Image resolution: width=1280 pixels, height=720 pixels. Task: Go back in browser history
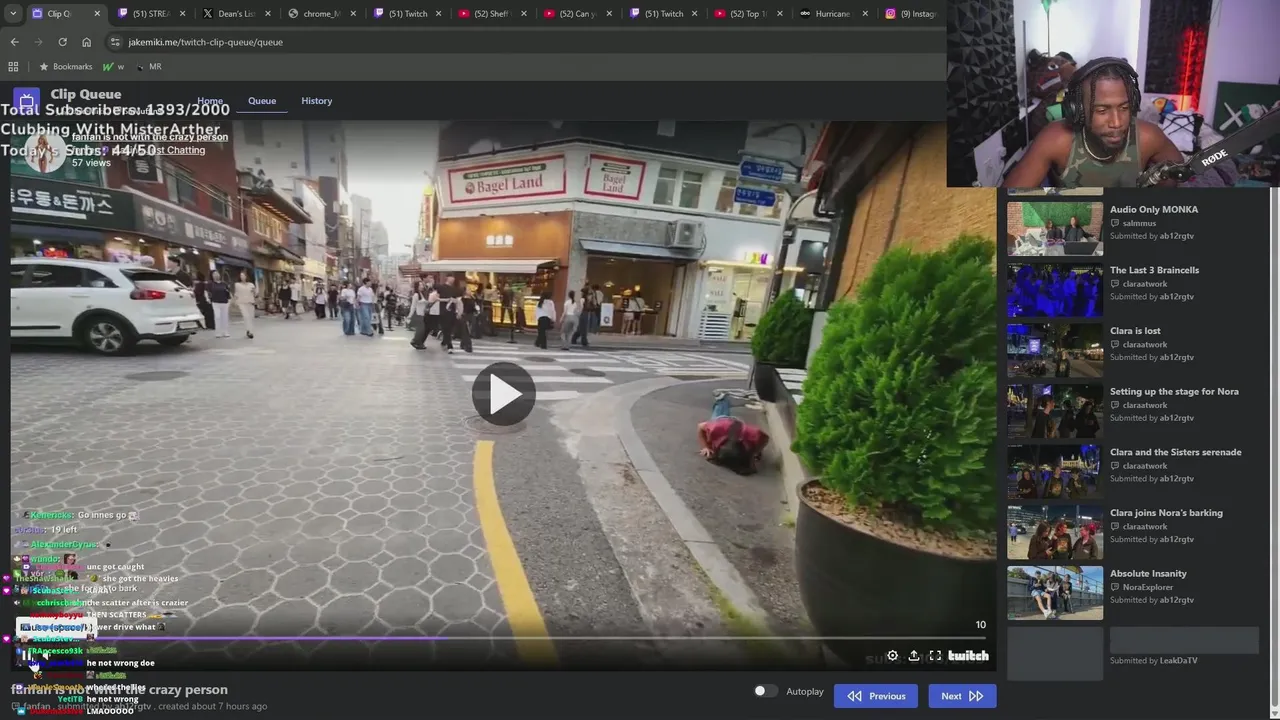click(14, 42)
